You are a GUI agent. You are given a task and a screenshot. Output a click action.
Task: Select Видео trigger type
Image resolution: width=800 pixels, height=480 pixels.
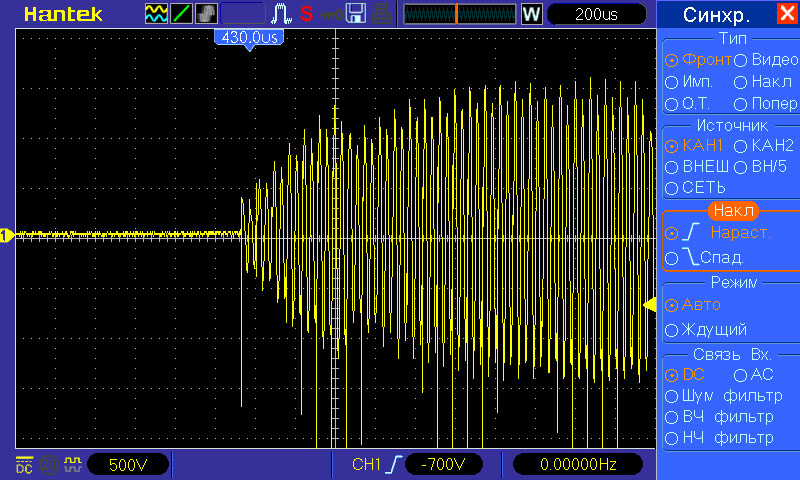pyautogui.click(x=766, y=60)
